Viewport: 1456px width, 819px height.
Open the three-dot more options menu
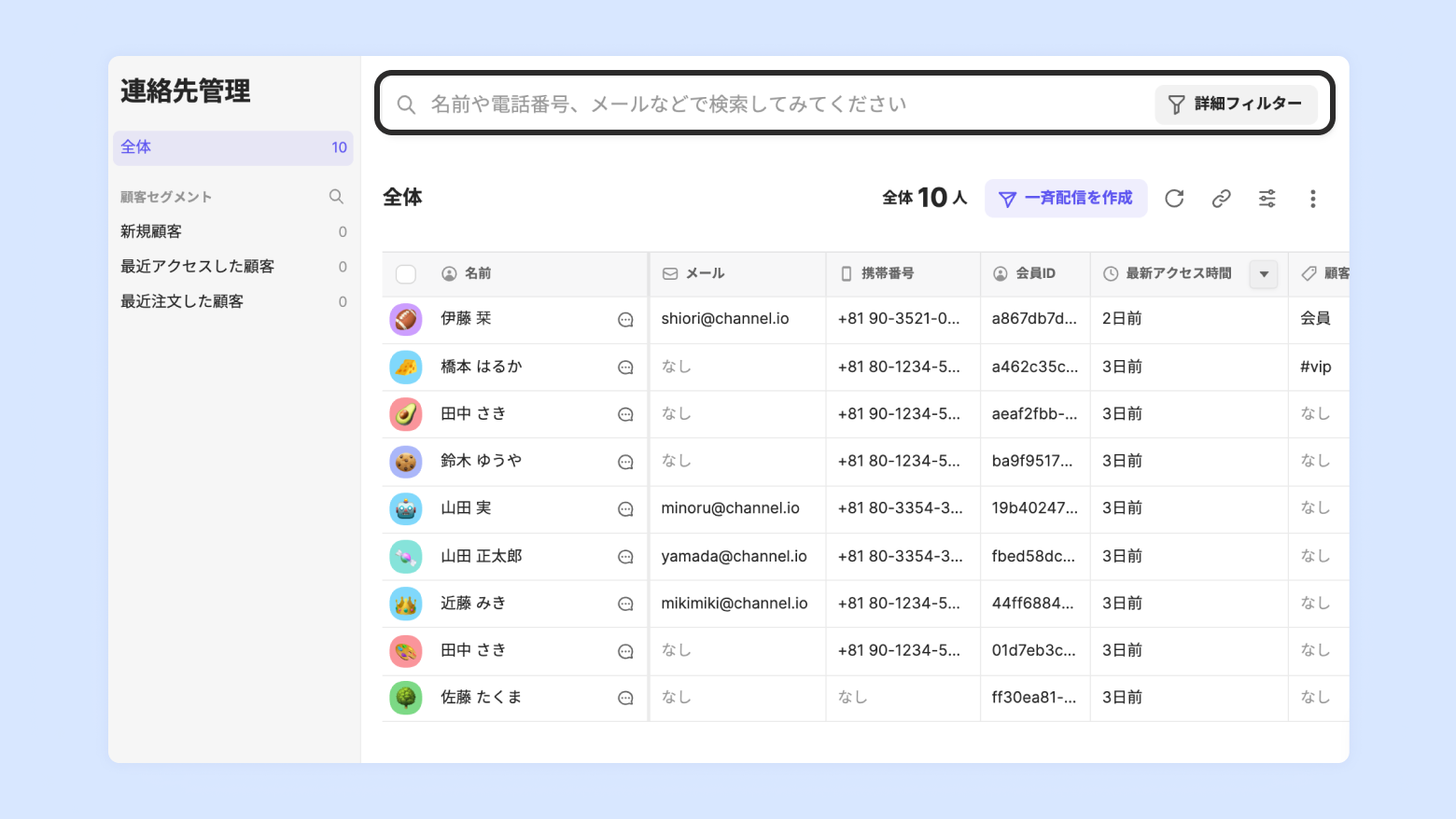coord(1312,199)
